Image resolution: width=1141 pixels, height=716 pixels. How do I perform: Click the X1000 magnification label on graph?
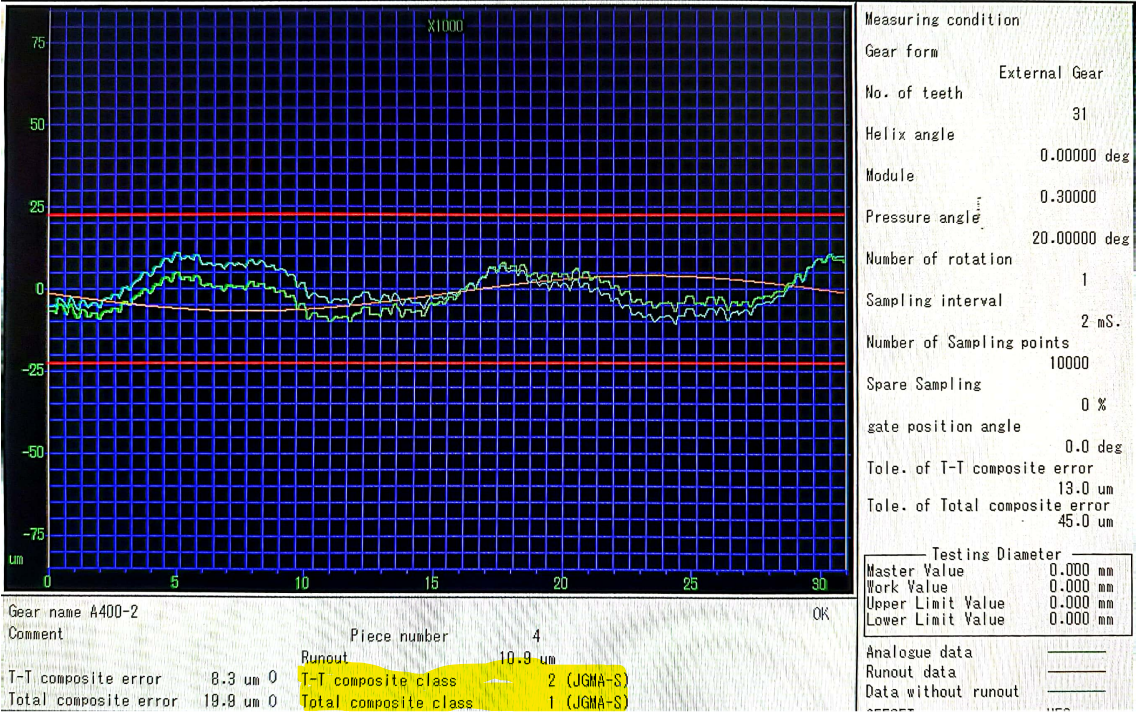click(445, 27)
